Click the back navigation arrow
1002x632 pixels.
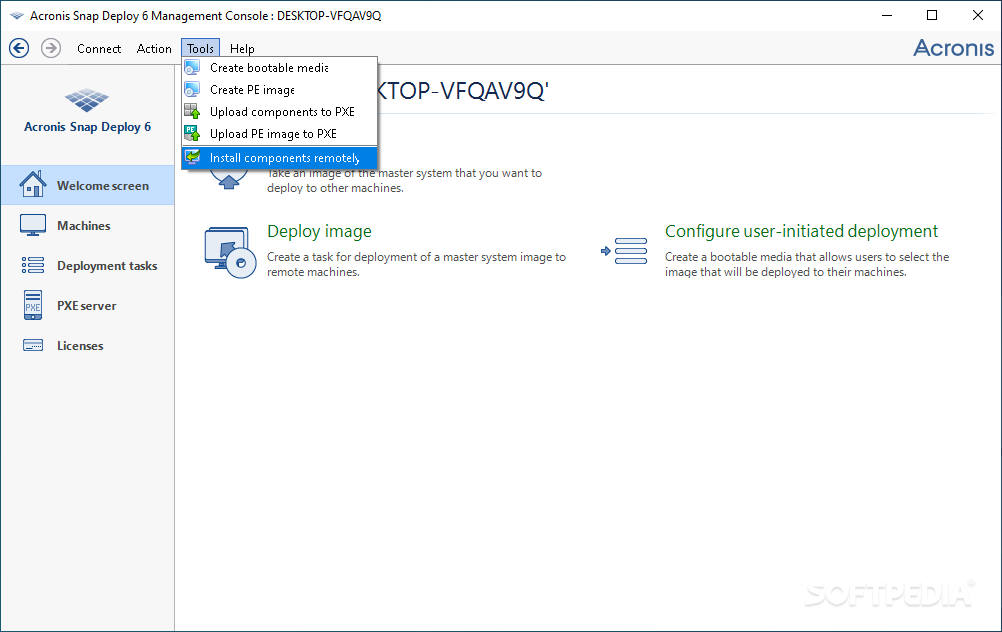[19, 48]
